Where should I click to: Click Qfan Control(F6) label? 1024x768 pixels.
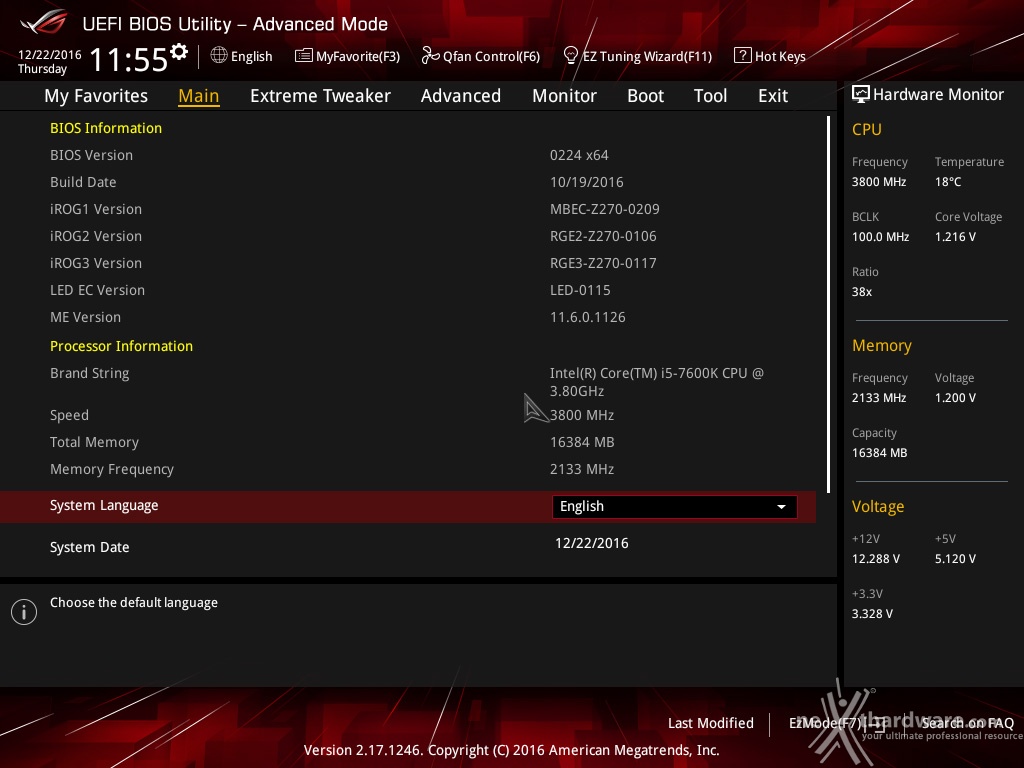[x=491, y=57]
